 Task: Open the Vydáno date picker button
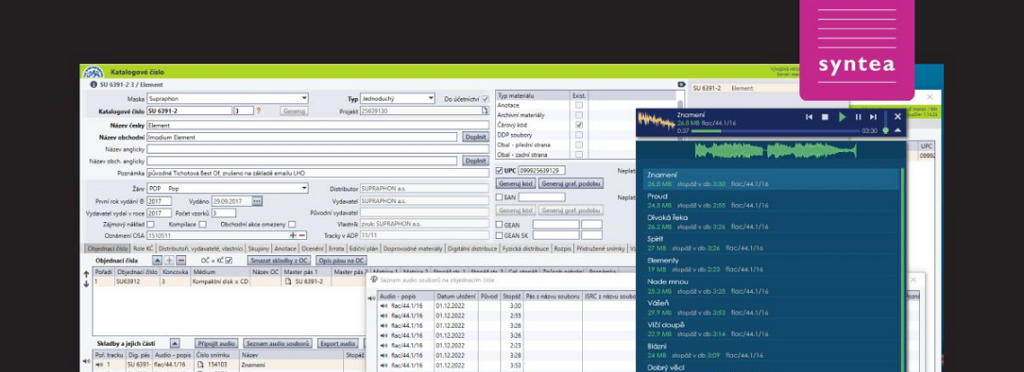click(257, 201)
